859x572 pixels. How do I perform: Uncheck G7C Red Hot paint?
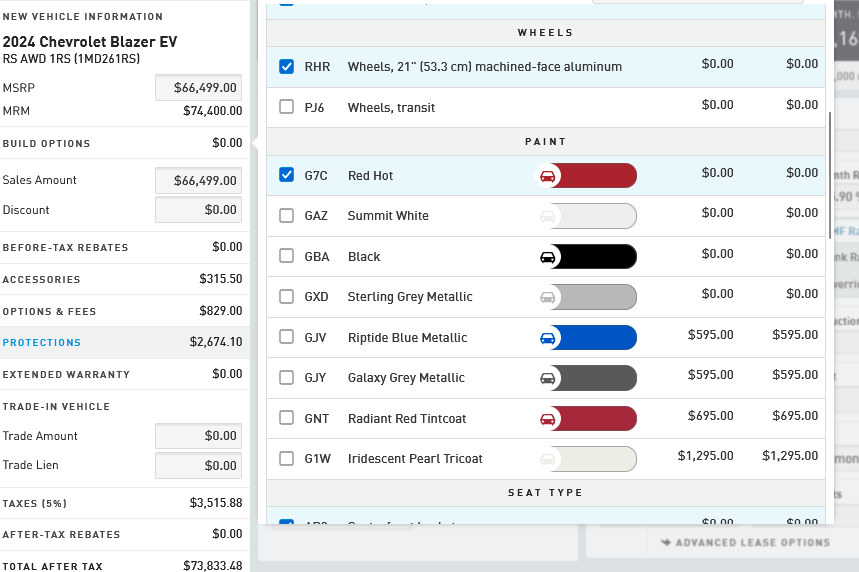287,175
